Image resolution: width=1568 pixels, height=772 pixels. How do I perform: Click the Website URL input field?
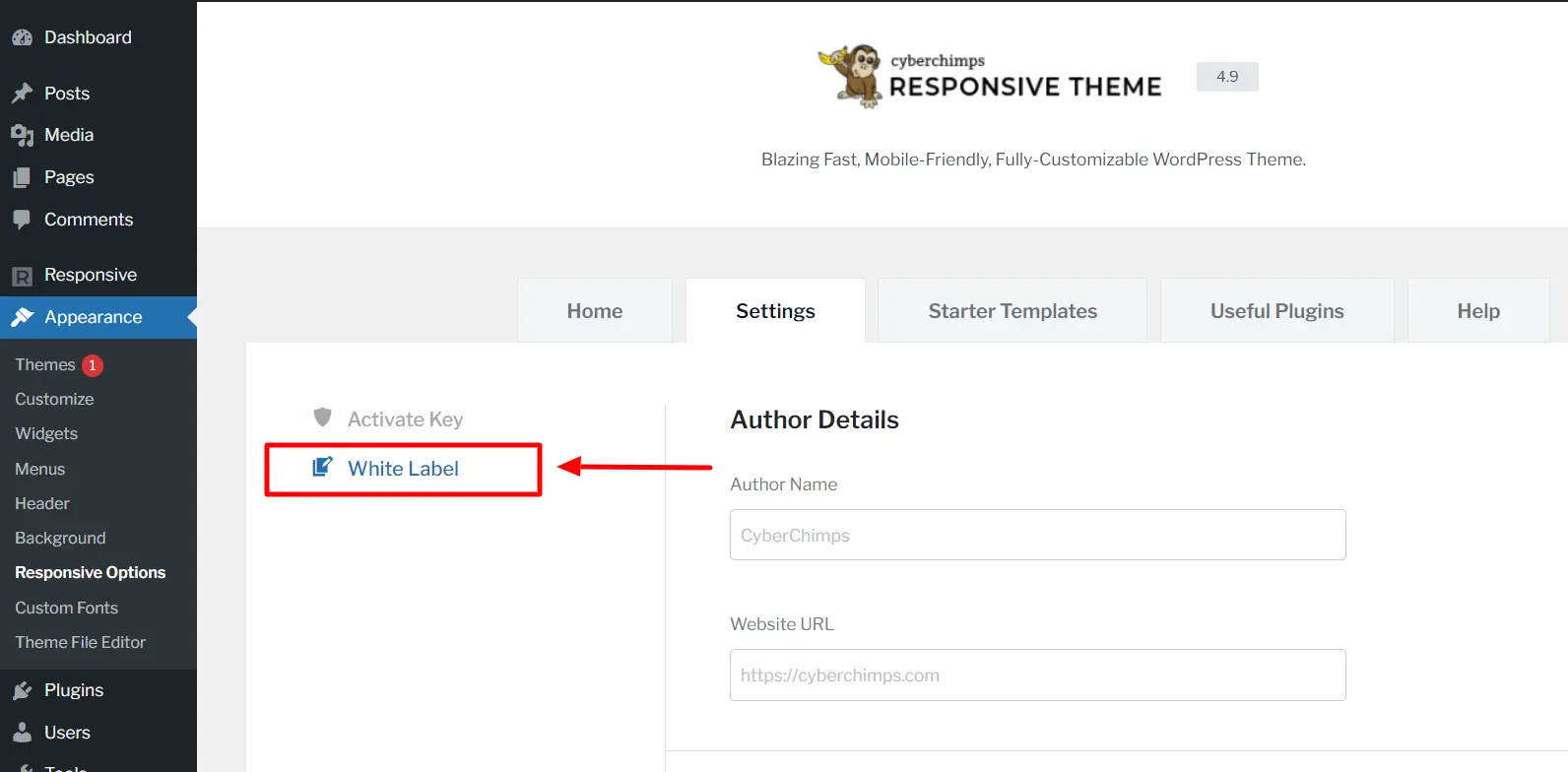[x=1038, y=675]
